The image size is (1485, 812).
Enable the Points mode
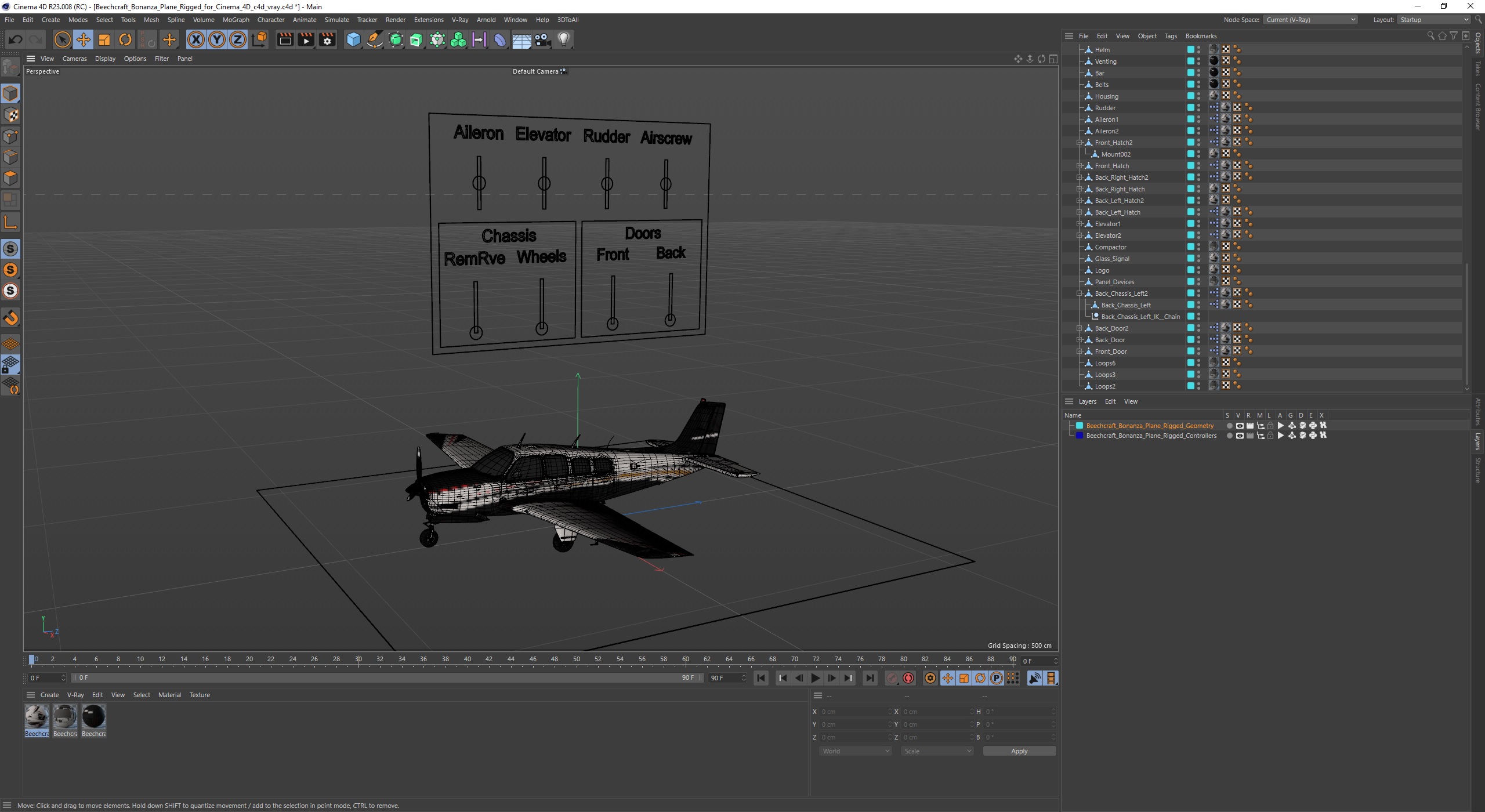10,136
